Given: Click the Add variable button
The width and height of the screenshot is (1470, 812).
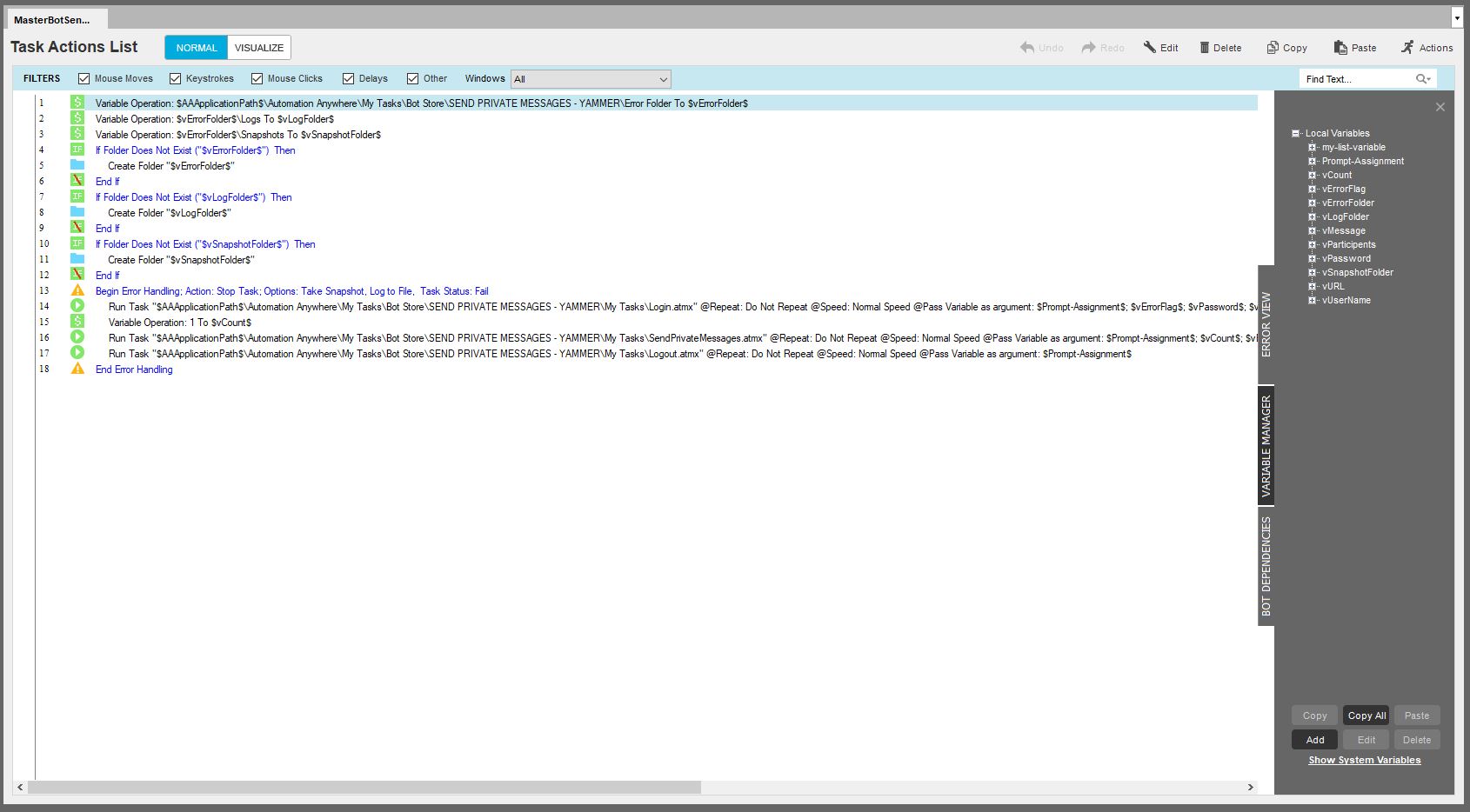Looking at the screenshot, I should click(x=1314, y=740).
